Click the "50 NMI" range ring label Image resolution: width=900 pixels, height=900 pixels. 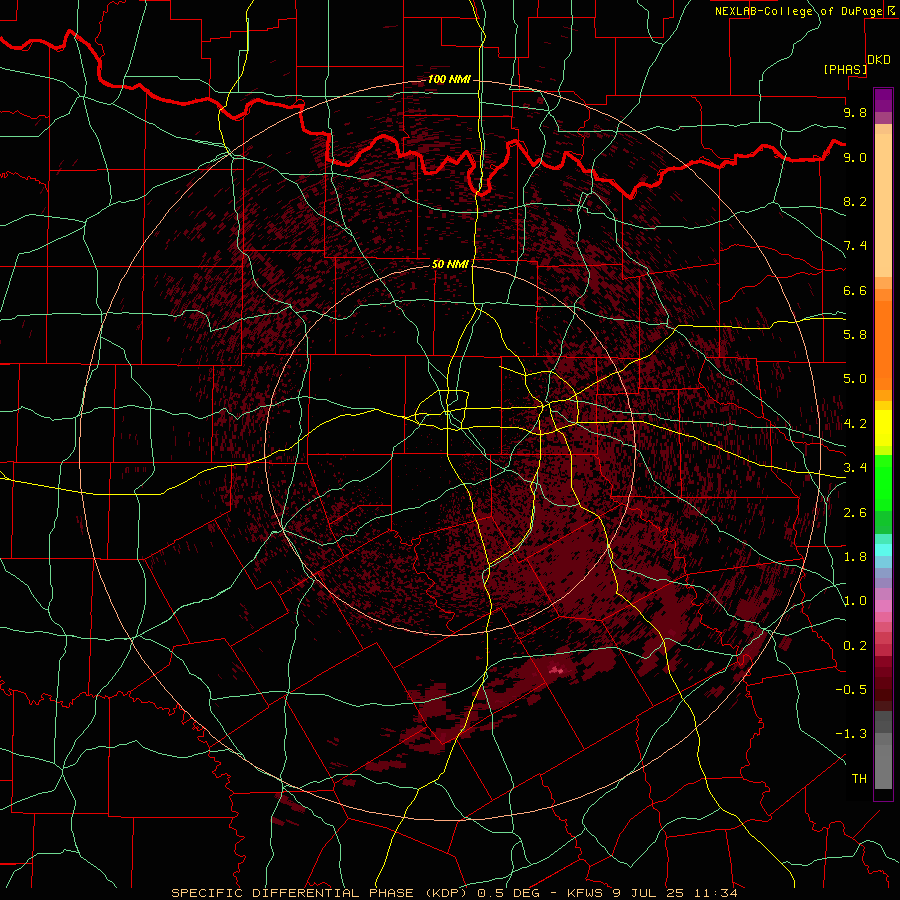tap(450, 264)
